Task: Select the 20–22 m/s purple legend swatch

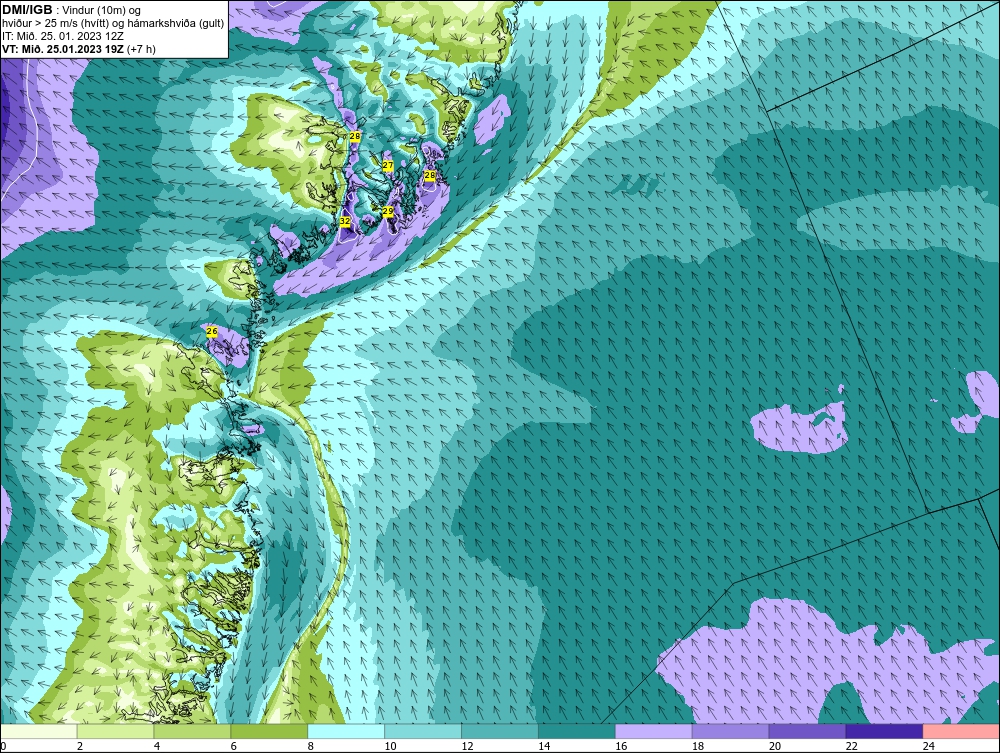Action: 807,731
